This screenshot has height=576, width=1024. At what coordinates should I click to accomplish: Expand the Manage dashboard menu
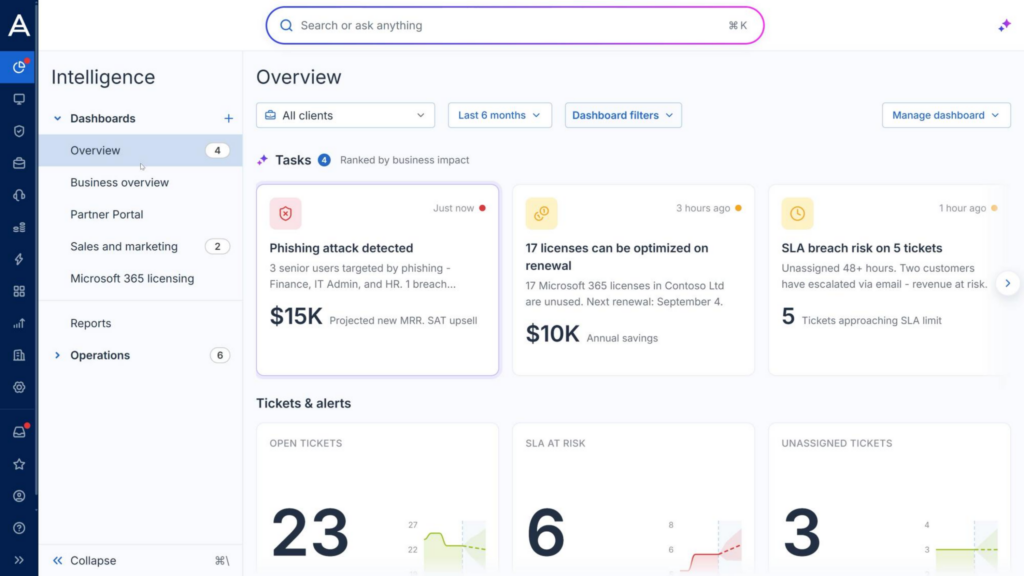click(x=946, y=115)
